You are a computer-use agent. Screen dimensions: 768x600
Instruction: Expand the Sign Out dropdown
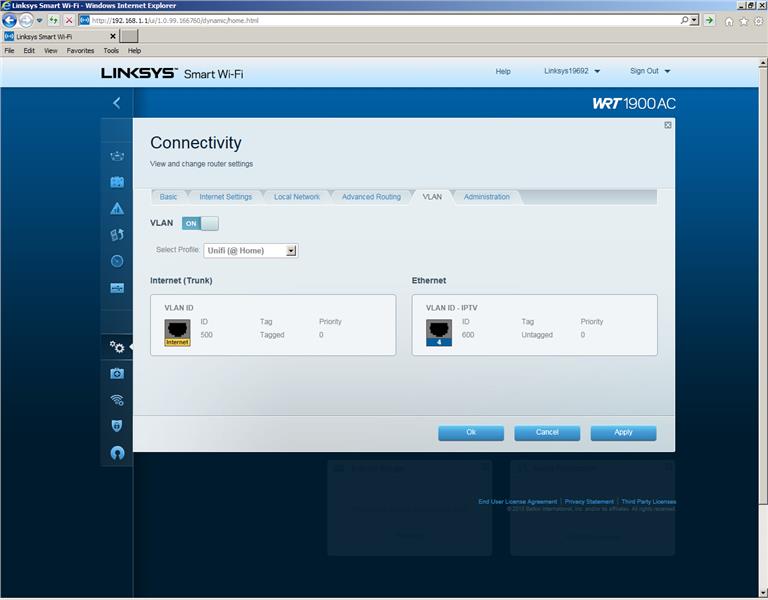point(649,71)
